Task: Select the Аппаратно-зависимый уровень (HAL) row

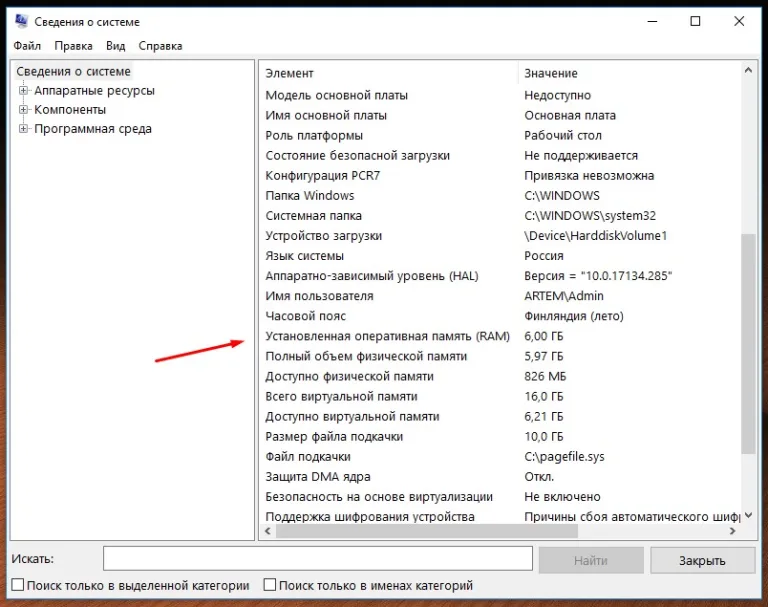Action: 500,276
